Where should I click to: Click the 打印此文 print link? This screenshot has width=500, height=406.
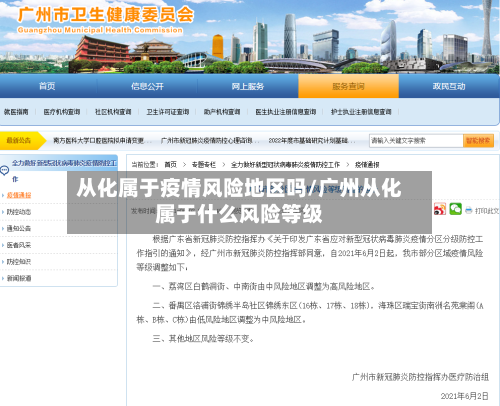pos(487,211)
